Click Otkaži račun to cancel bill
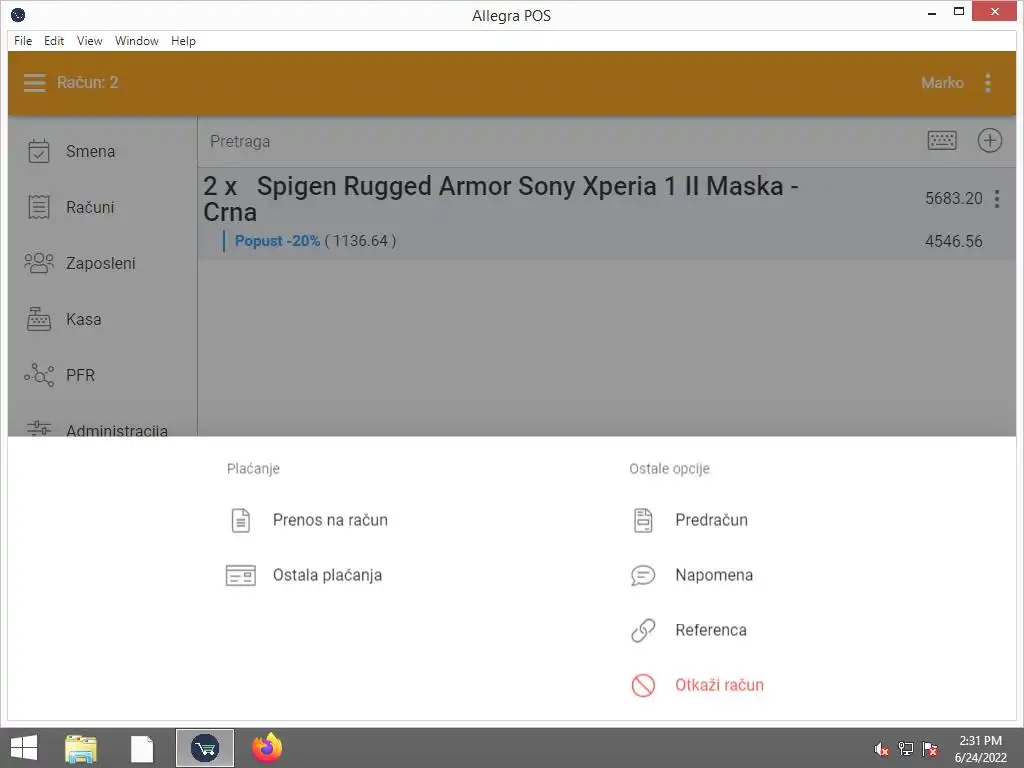The width and height of the screenshot is (1024, 768). click(719, 685)
